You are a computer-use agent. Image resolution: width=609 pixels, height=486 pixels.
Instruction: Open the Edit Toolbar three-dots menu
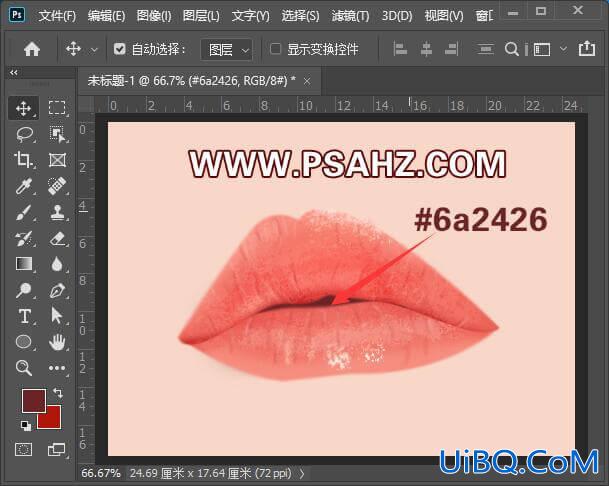[57, 368]
